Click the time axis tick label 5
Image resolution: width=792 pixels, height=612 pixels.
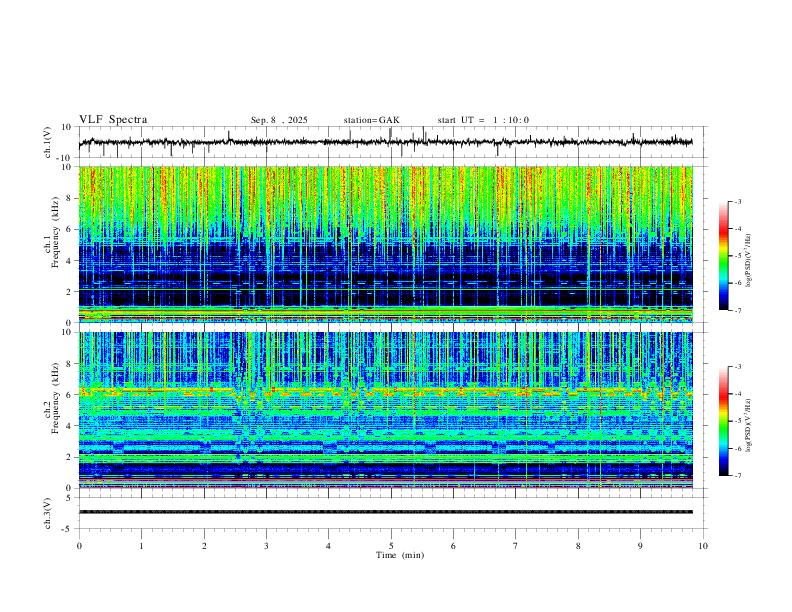tap(391, 546)
